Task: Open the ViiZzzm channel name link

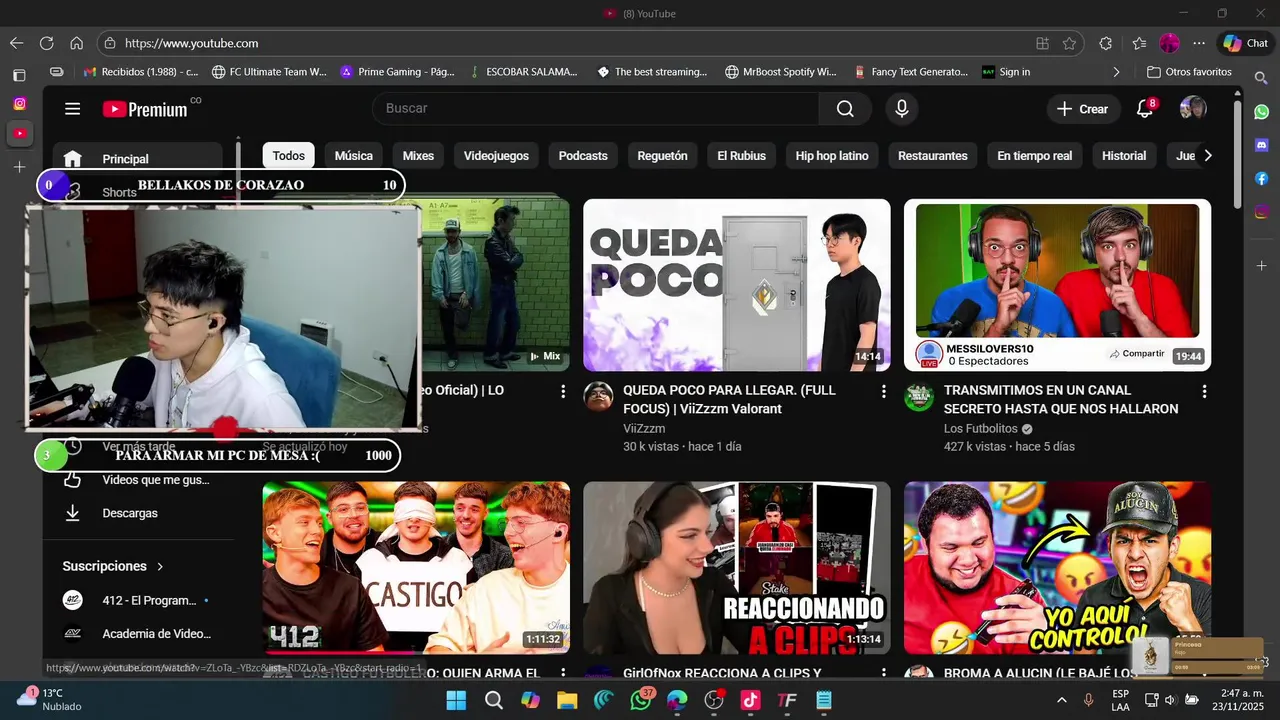Action: 644,428
